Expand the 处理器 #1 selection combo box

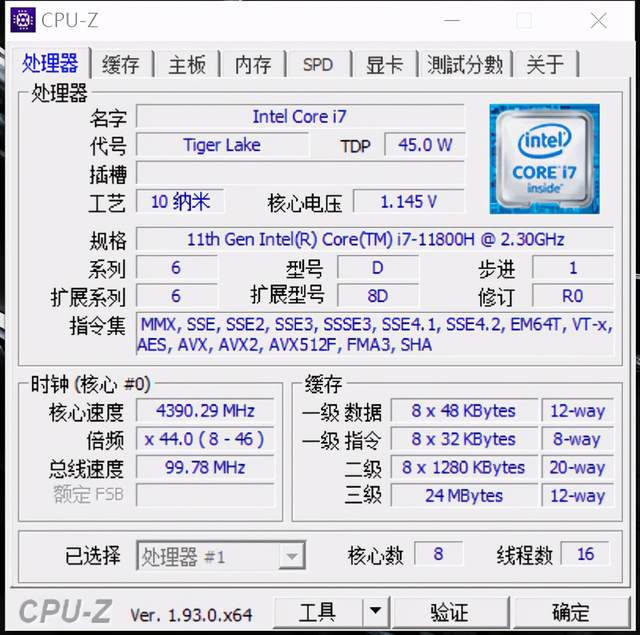click(221, 555)
